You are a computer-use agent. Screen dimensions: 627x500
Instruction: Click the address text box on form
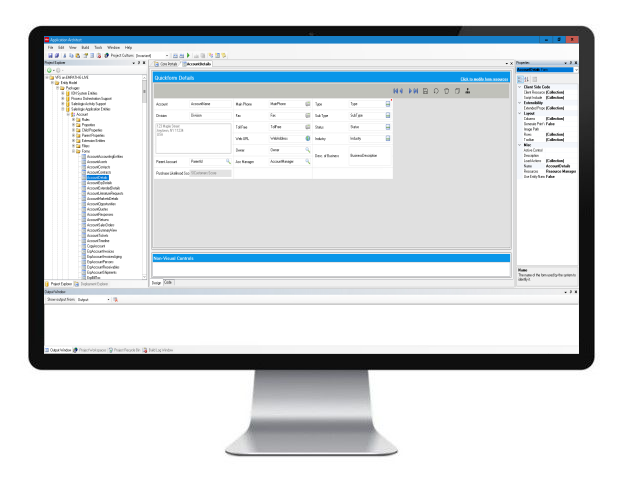pyautogui.click(x=193, y=138)
